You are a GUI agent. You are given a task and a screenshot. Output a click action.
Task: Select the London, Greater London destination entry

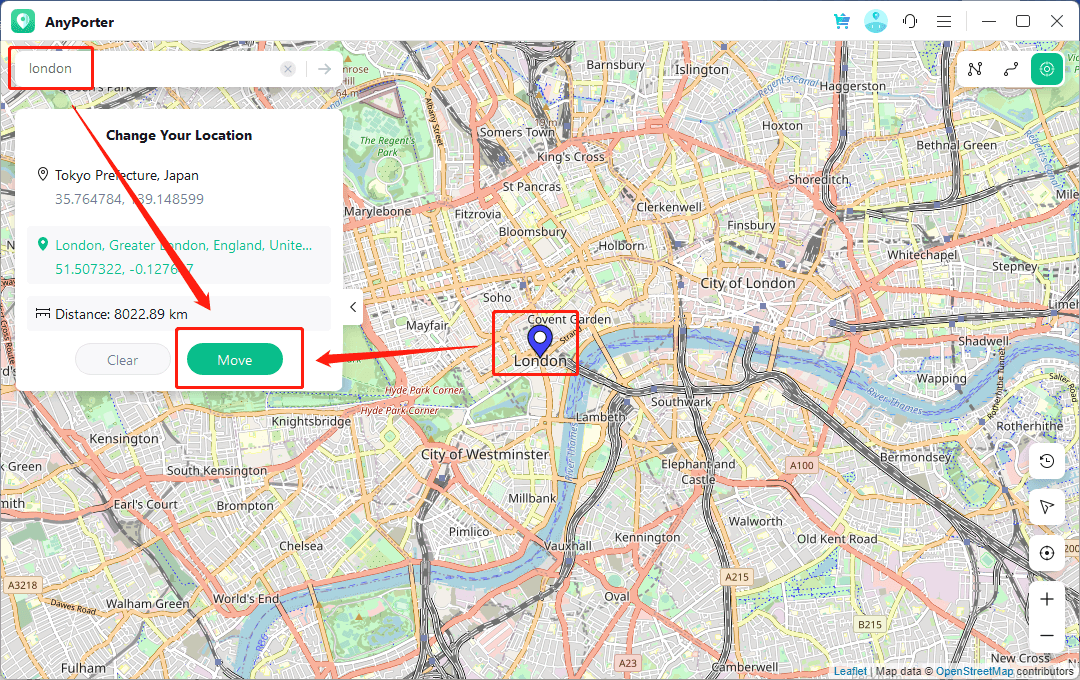(x=179, y=256)
